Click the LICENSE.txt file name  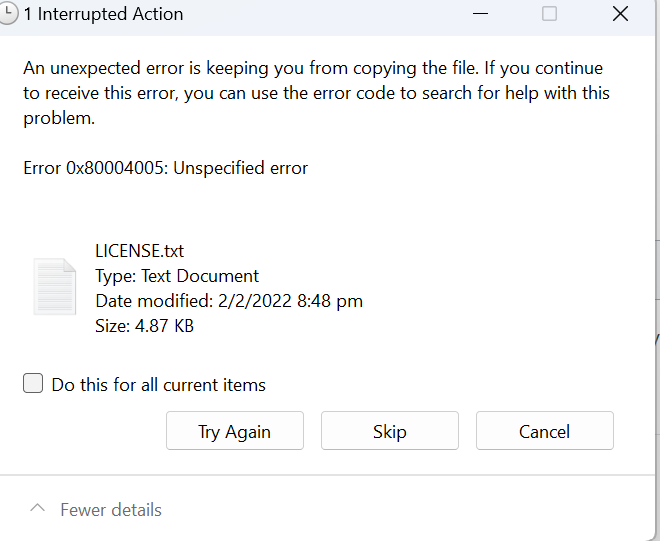(139, 251)
